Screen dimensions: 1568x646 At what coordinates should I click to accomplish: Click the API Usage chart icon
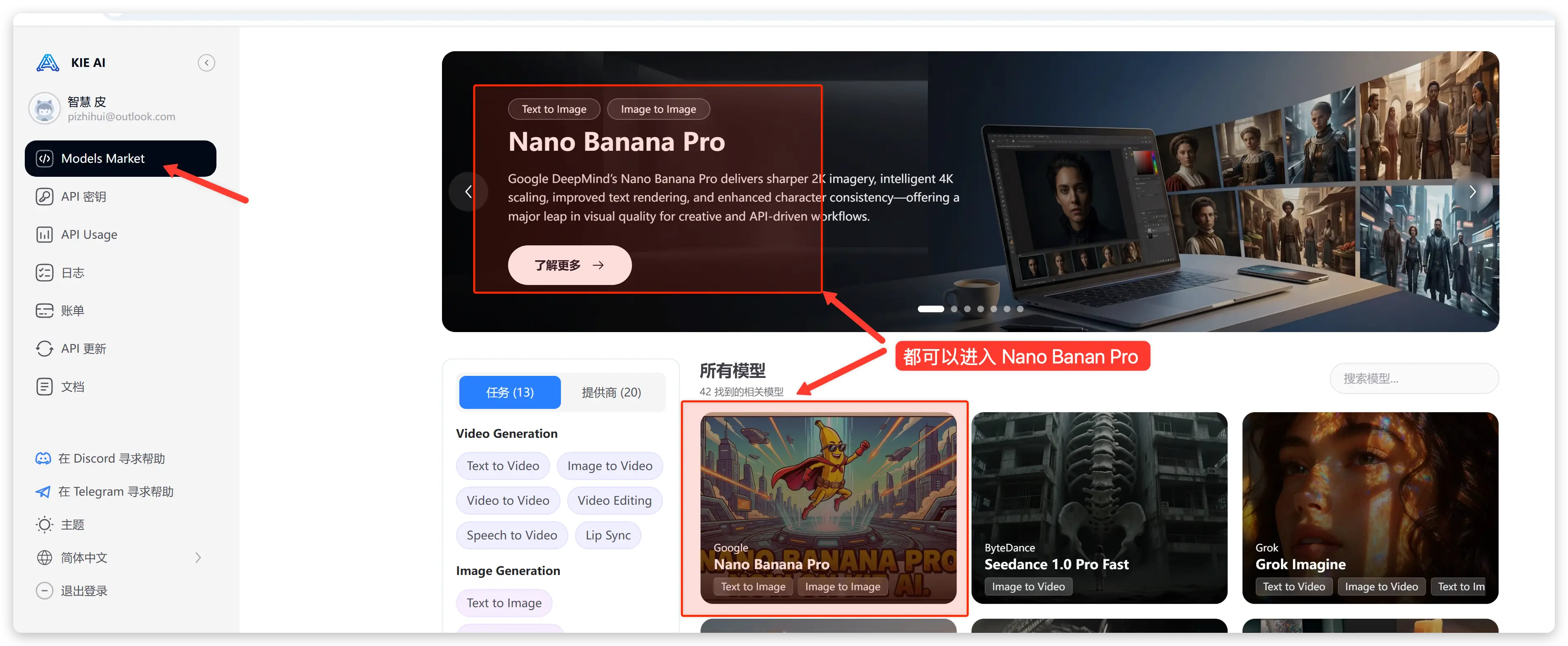tap(45, 235)
